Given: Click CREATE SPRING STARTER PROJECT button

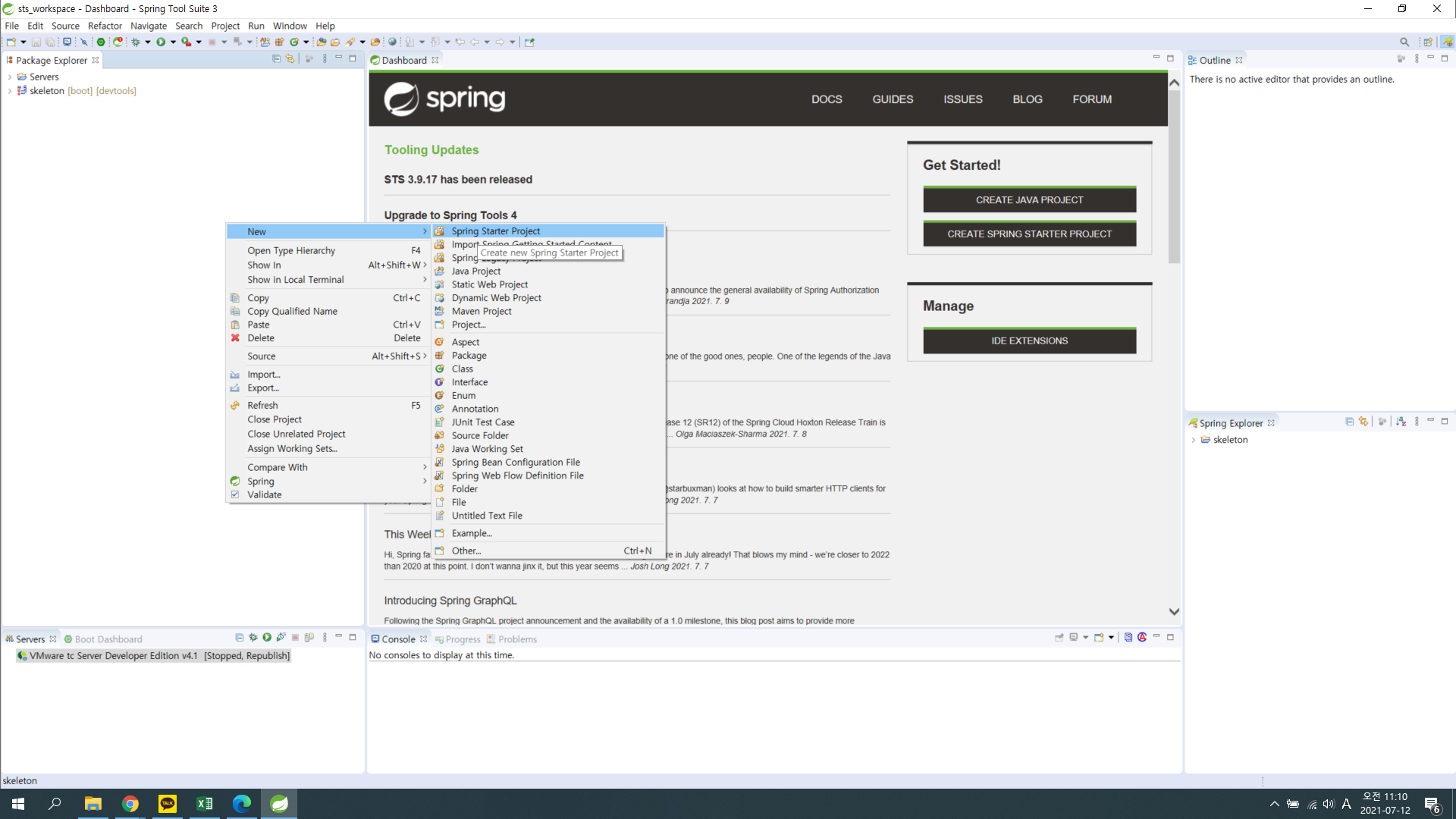Looking at the screenshot, I should 1029,234.
